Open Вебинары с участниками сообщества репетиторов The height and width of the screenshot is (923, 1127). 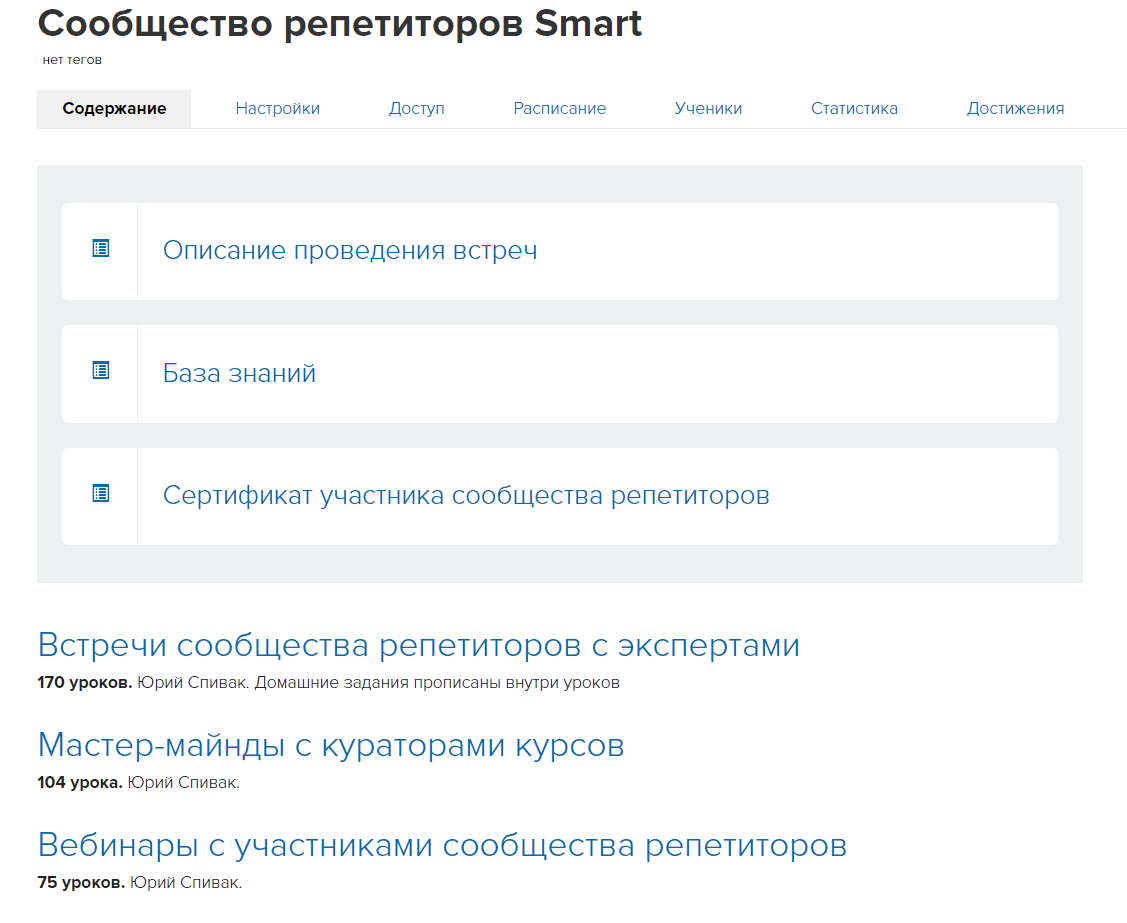[442, 845]
